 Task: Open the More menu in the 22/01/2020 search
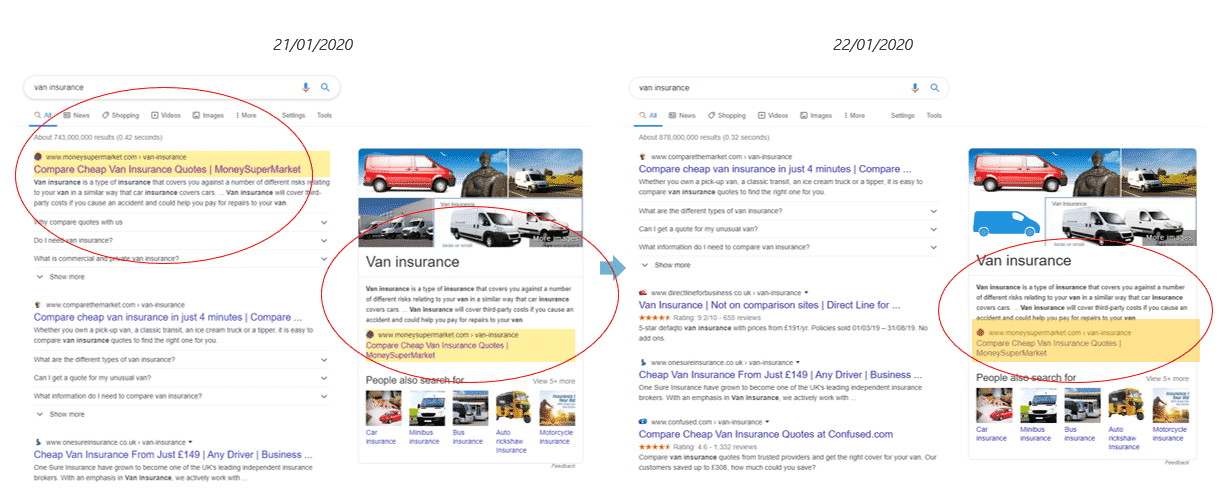[x=853, y=115]
